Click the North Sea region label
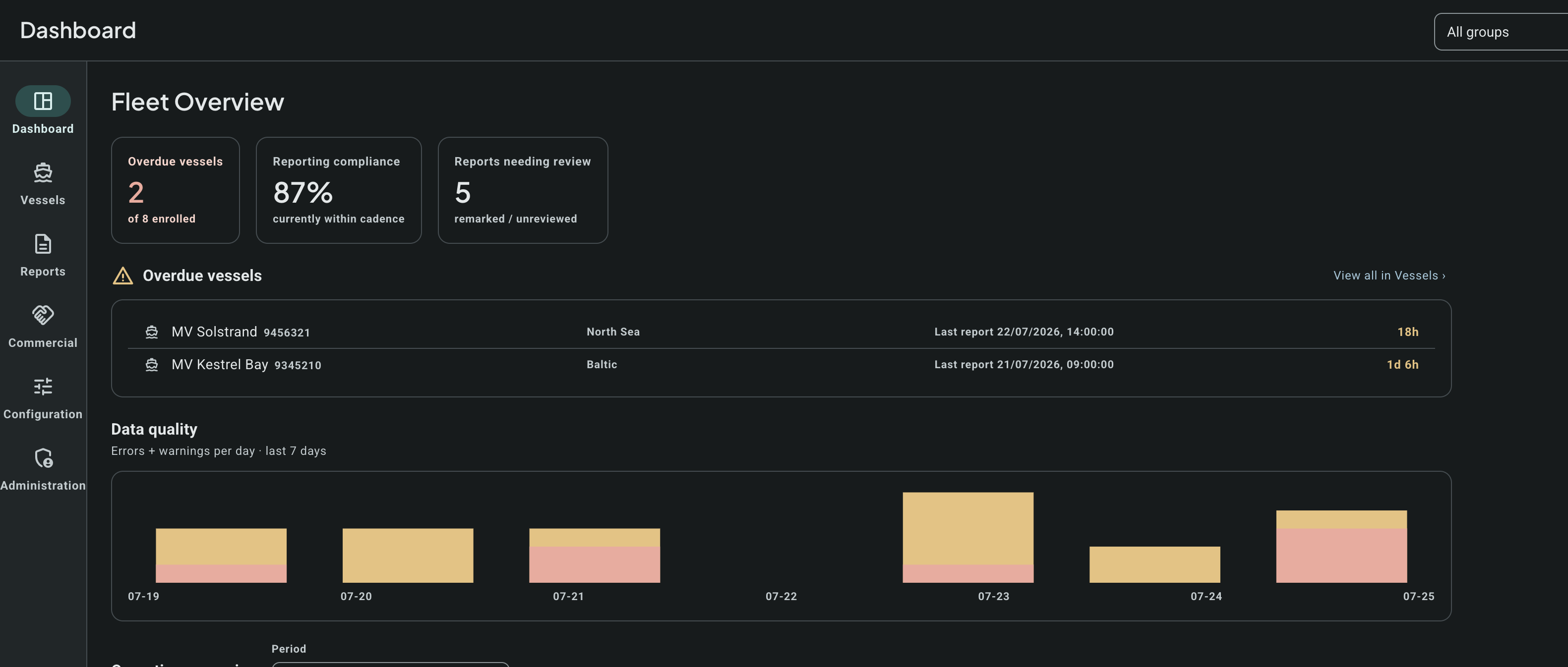Viewport: 1568px width, 667px height. click(613, 332)
